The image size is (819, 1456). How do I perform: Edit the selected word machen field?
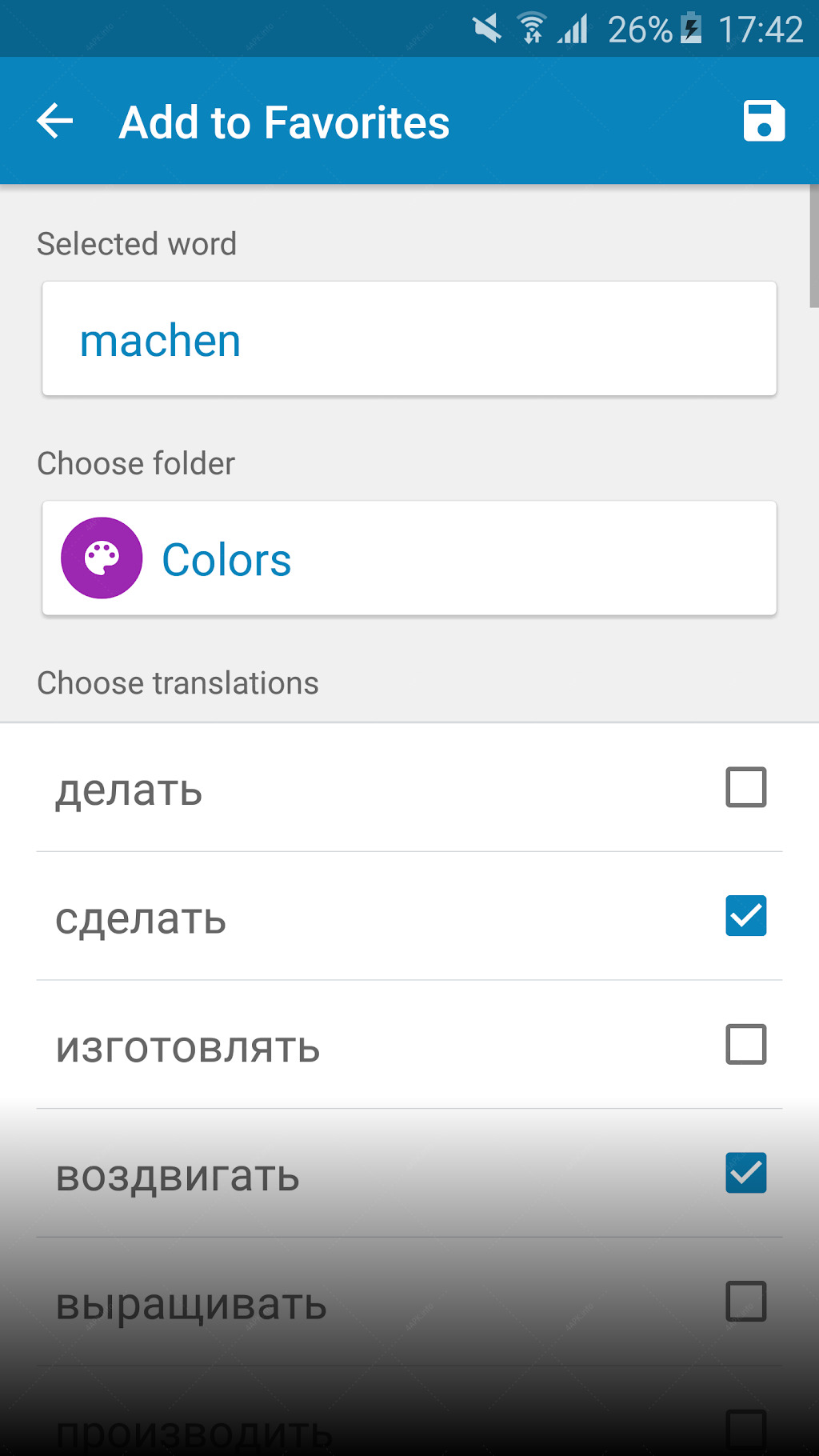[x=409, y=338]
